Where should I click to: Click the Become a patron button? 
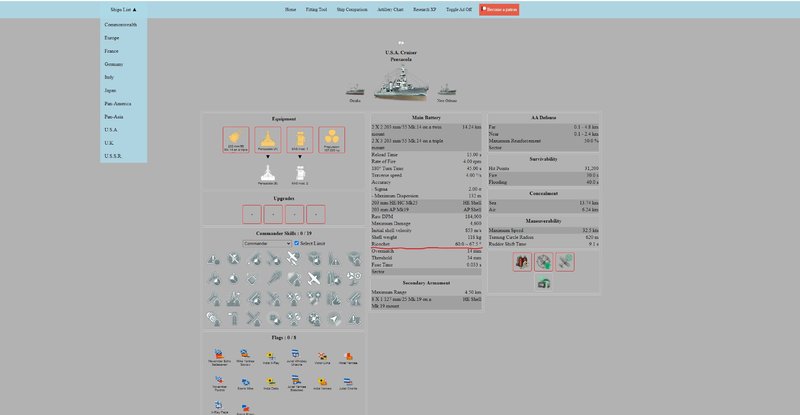[499, 10]
